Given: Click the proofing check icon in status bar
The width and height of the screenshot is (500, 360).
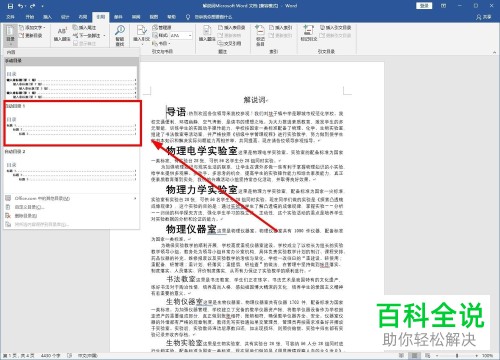Looking at the screenshot, I should click(x=69, y=356).
